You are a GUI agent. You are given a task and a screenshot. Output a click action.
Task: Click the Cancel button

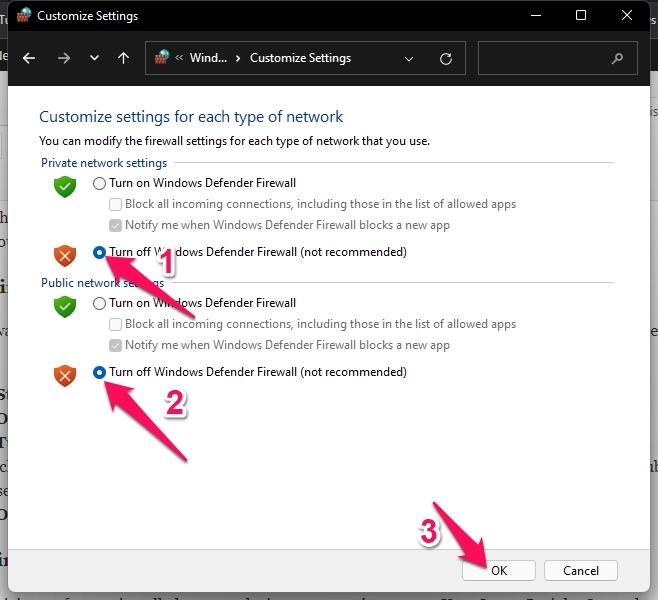click(581, 571)
